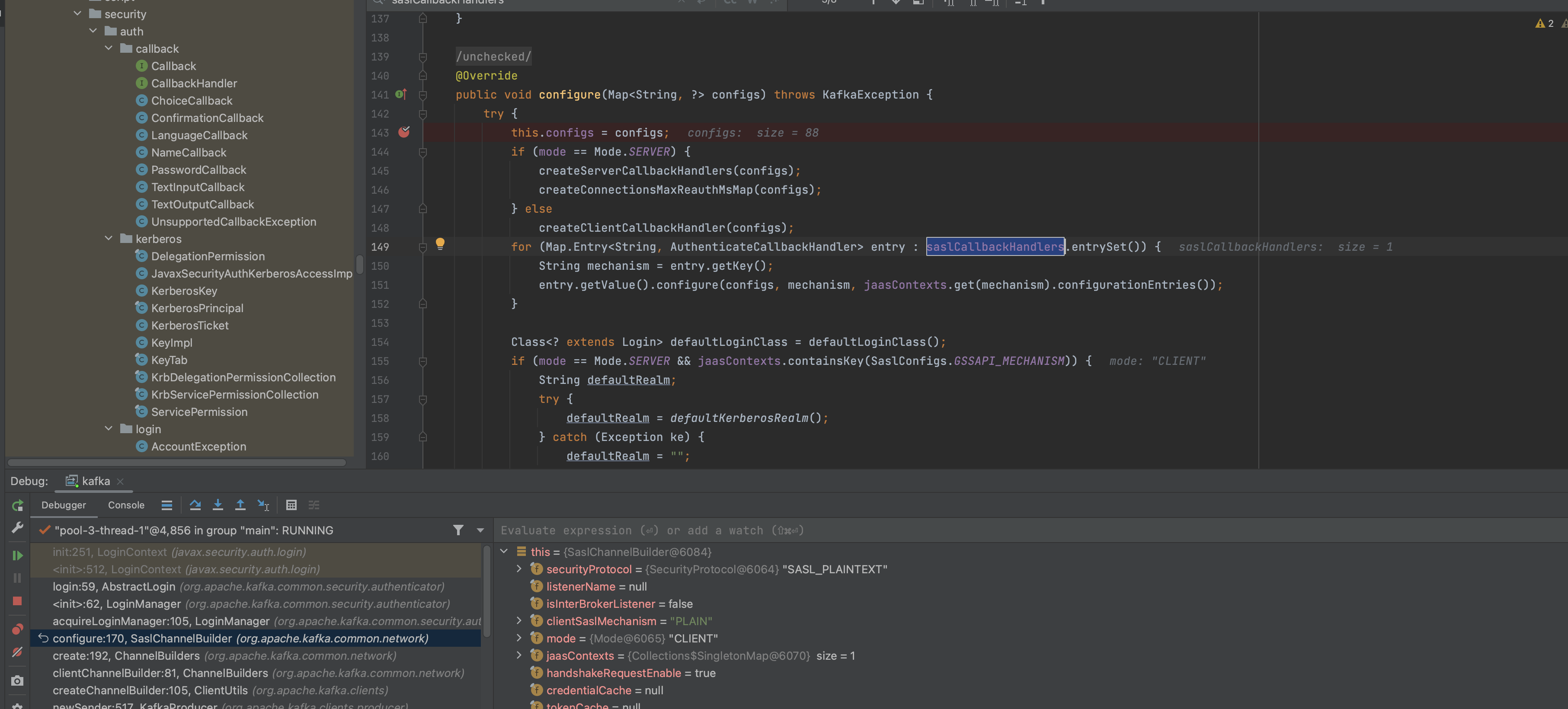Resume program execution
This screenshot has height=709, width=1568.
17,555
